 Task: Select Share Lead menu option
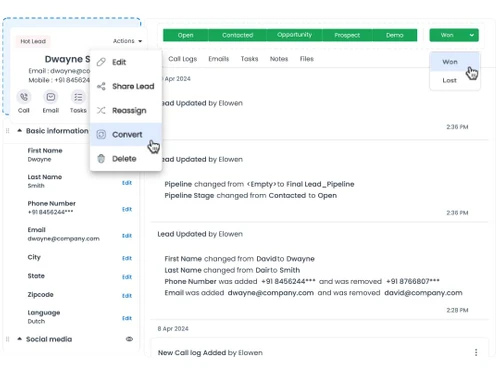click(x=126, y=86)
